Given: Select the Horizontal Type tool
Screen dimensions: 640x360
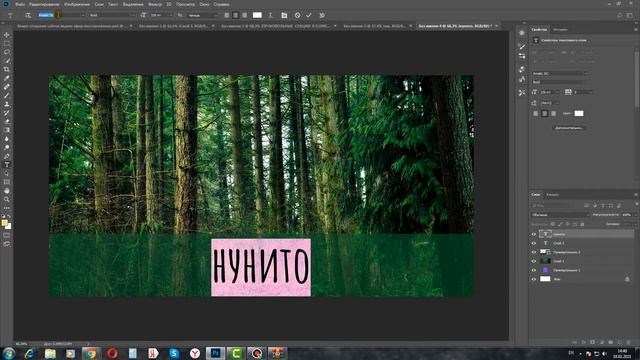Looking at the screenshot, I should 7,164.
